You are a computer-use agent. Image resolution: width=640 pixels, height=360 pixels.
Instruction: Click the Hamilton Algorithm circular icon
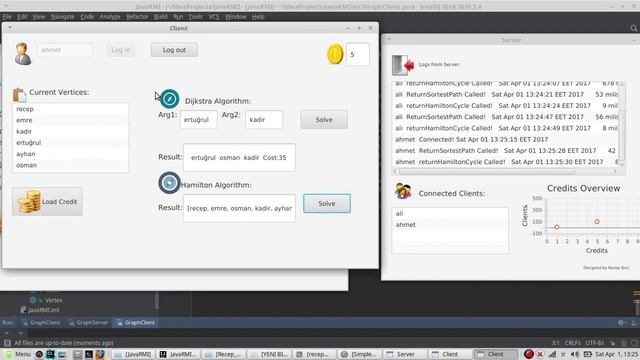tap(169, 183)
